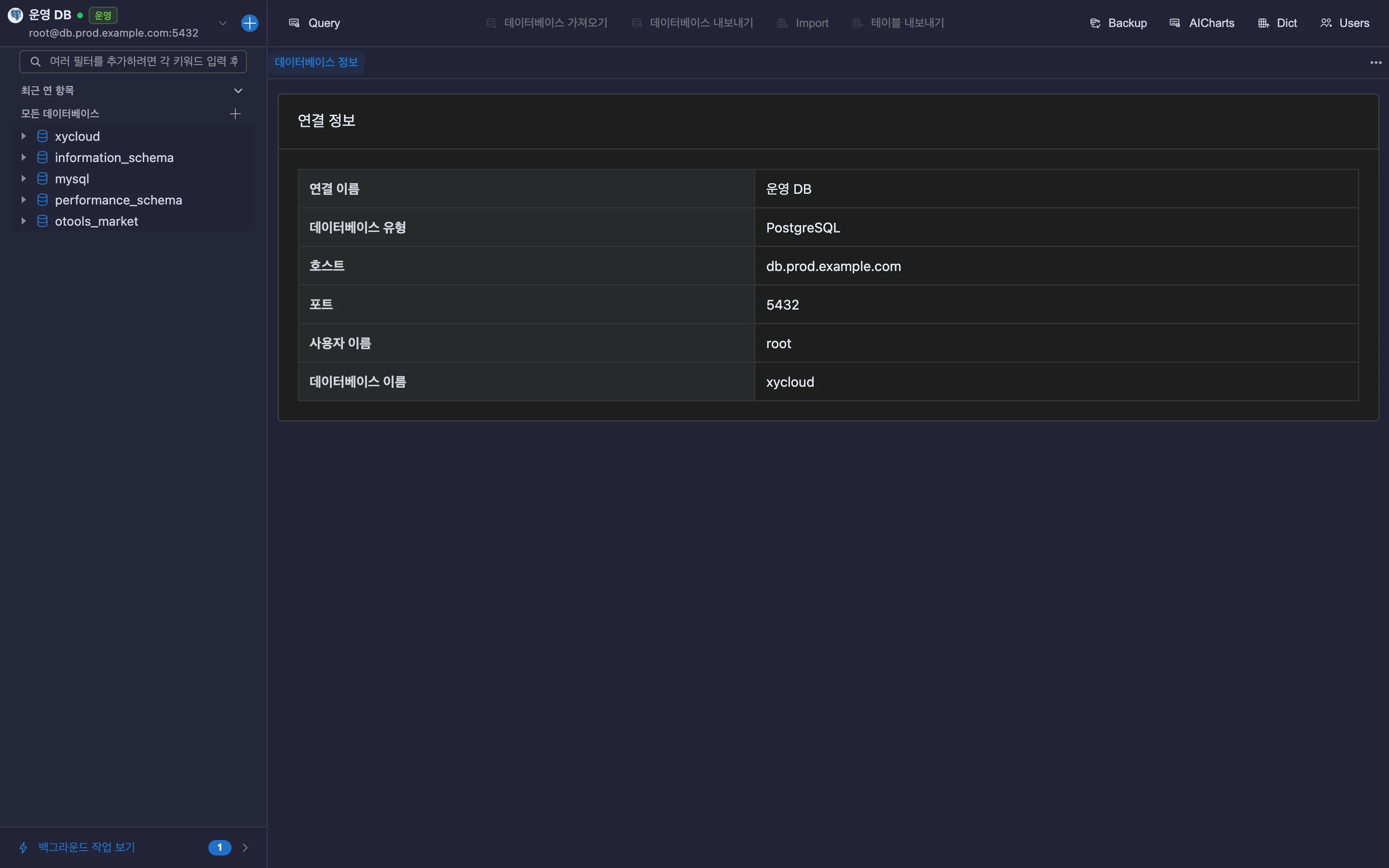Viewport: 1389px width, 868px height.
Task: Click the 데이터베이스 가져오기 button
Action: pyautogui.click(x=547, y=23)
